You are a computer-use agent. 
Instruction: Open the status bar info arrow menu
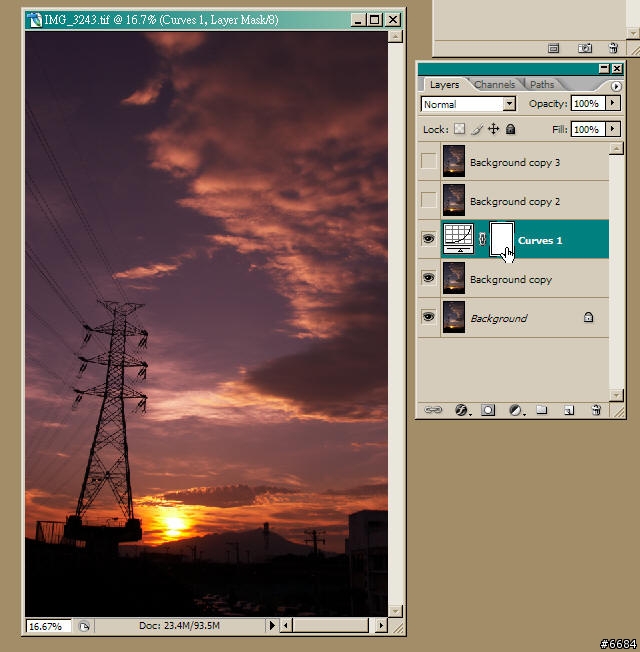(272, 625)
